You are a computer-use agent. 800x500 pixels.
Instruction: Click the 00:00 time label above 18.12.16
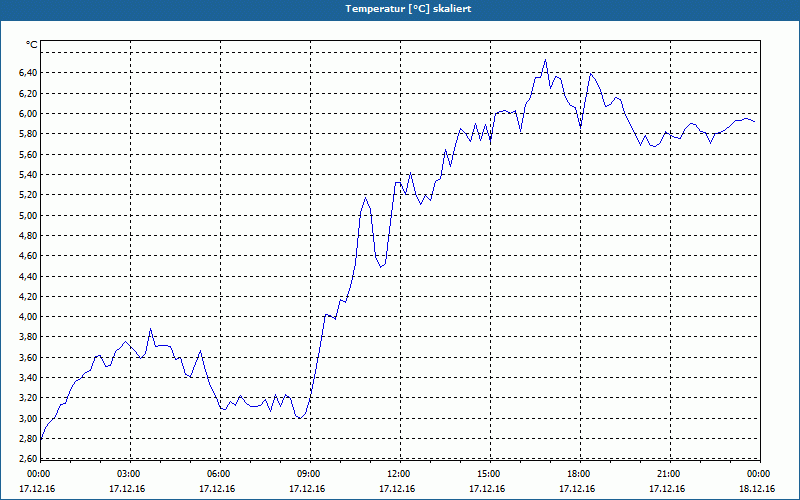pos(758,474)
